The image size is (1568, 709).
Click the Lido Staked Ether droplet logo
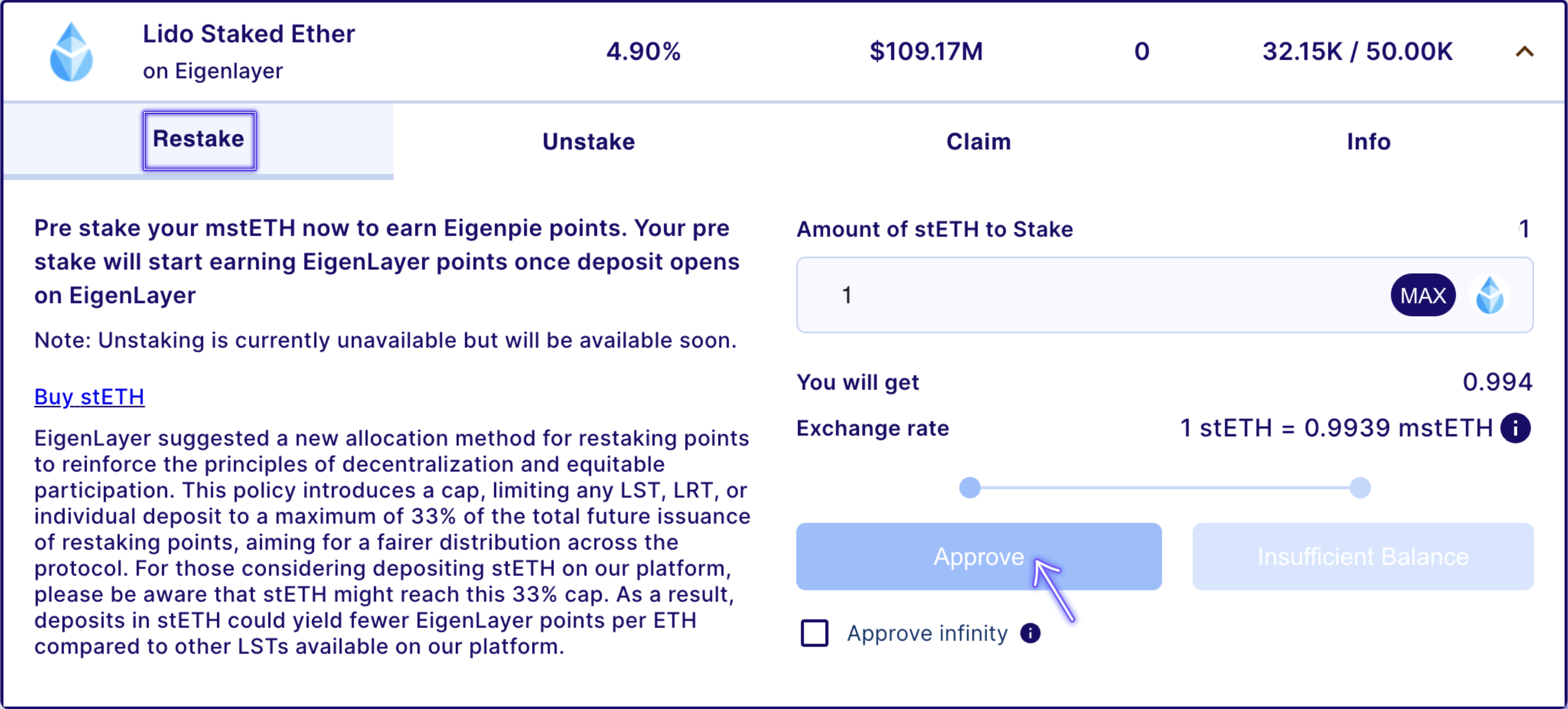click(71, 52)
